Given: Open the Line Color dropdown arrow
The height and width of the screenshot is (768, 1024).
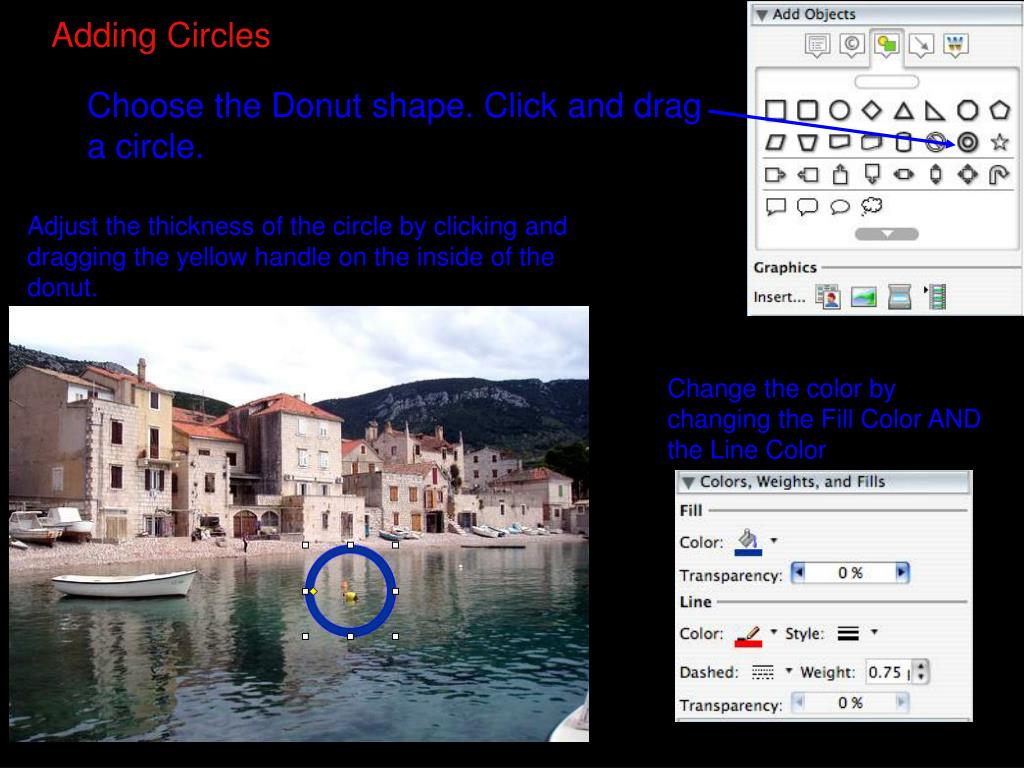Looking at the screenshot, I should [774, 632].
